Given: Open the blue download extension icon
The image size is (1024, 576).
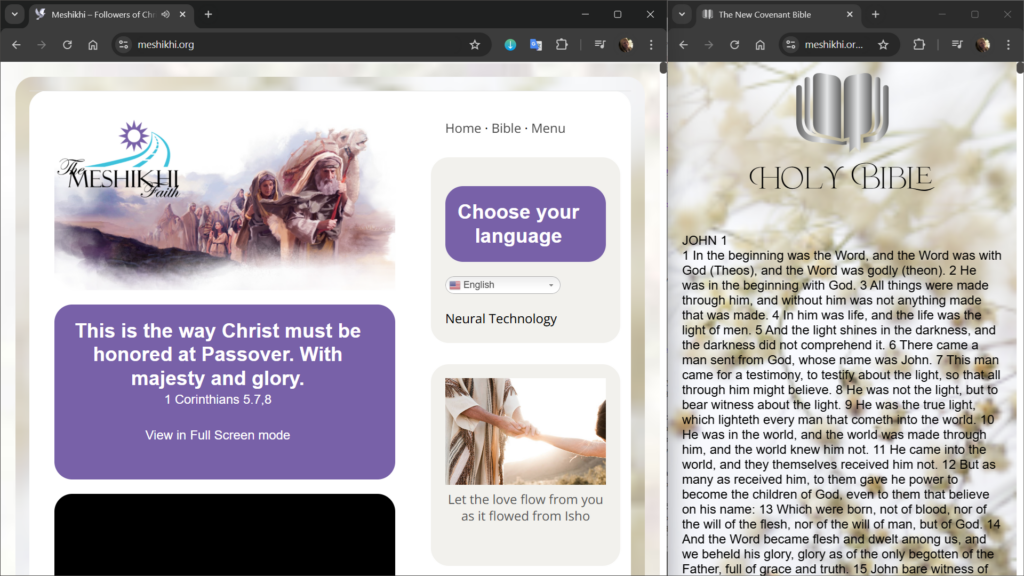Looking at the screenshot, I should point(510,44).
